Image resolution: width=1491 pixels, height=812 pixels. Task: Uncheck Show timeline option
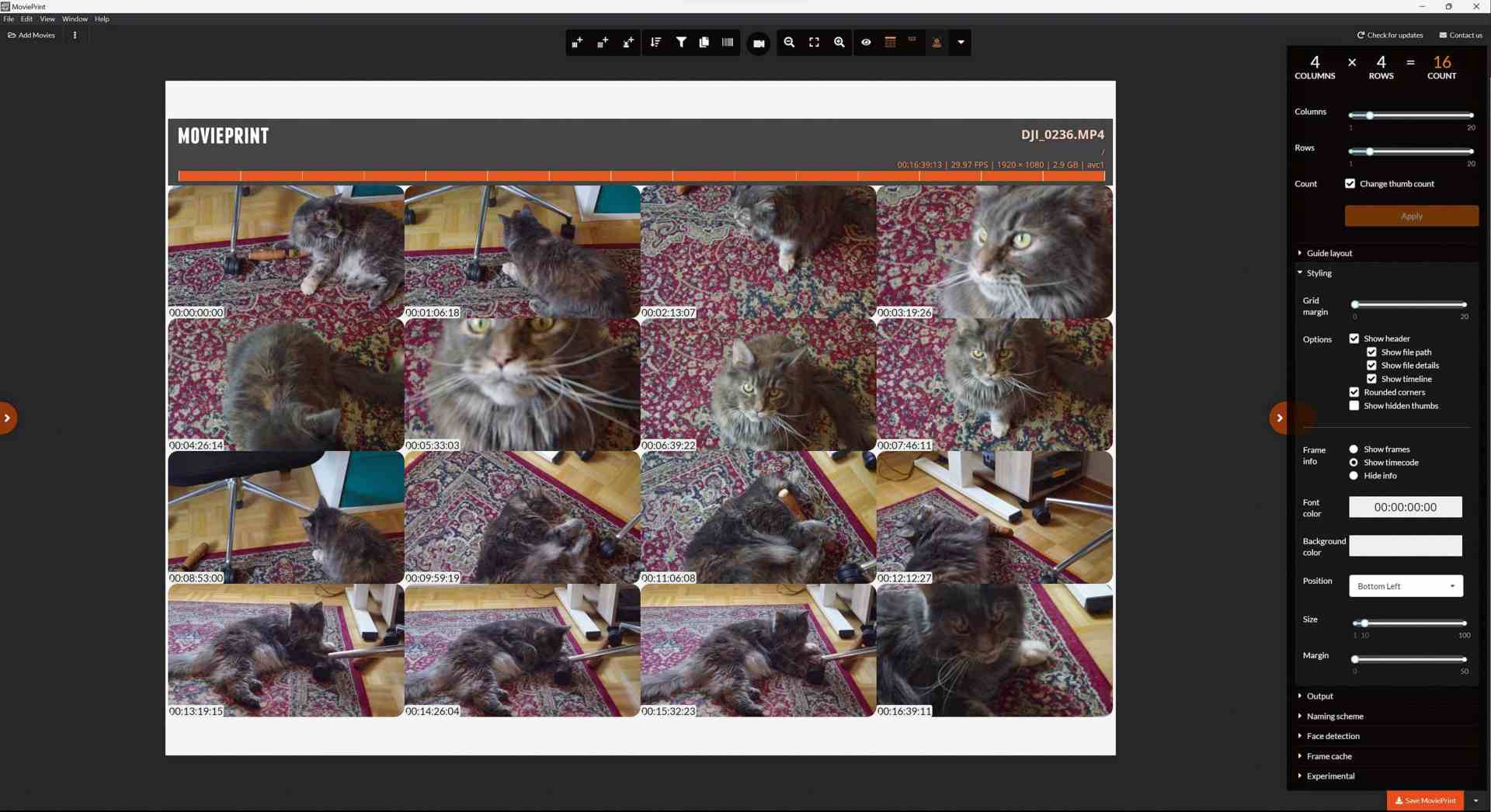pyautogui.click(x=1373, y=379)
